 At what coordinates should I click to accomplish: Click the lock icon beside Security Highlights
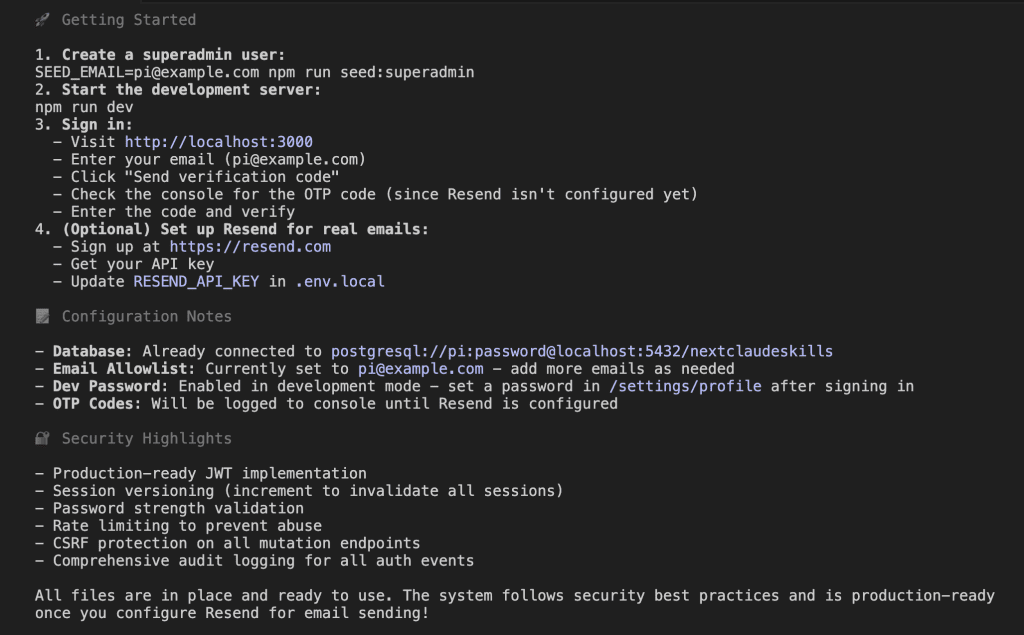pos(42,439)
